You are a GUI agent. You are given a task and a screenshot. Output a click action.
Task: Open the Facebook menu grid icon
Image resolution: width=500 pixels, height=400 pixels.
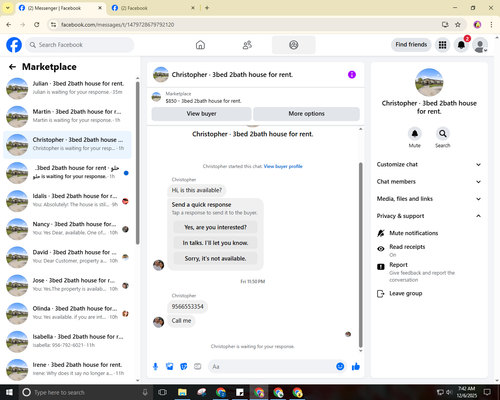click(442, 45)
